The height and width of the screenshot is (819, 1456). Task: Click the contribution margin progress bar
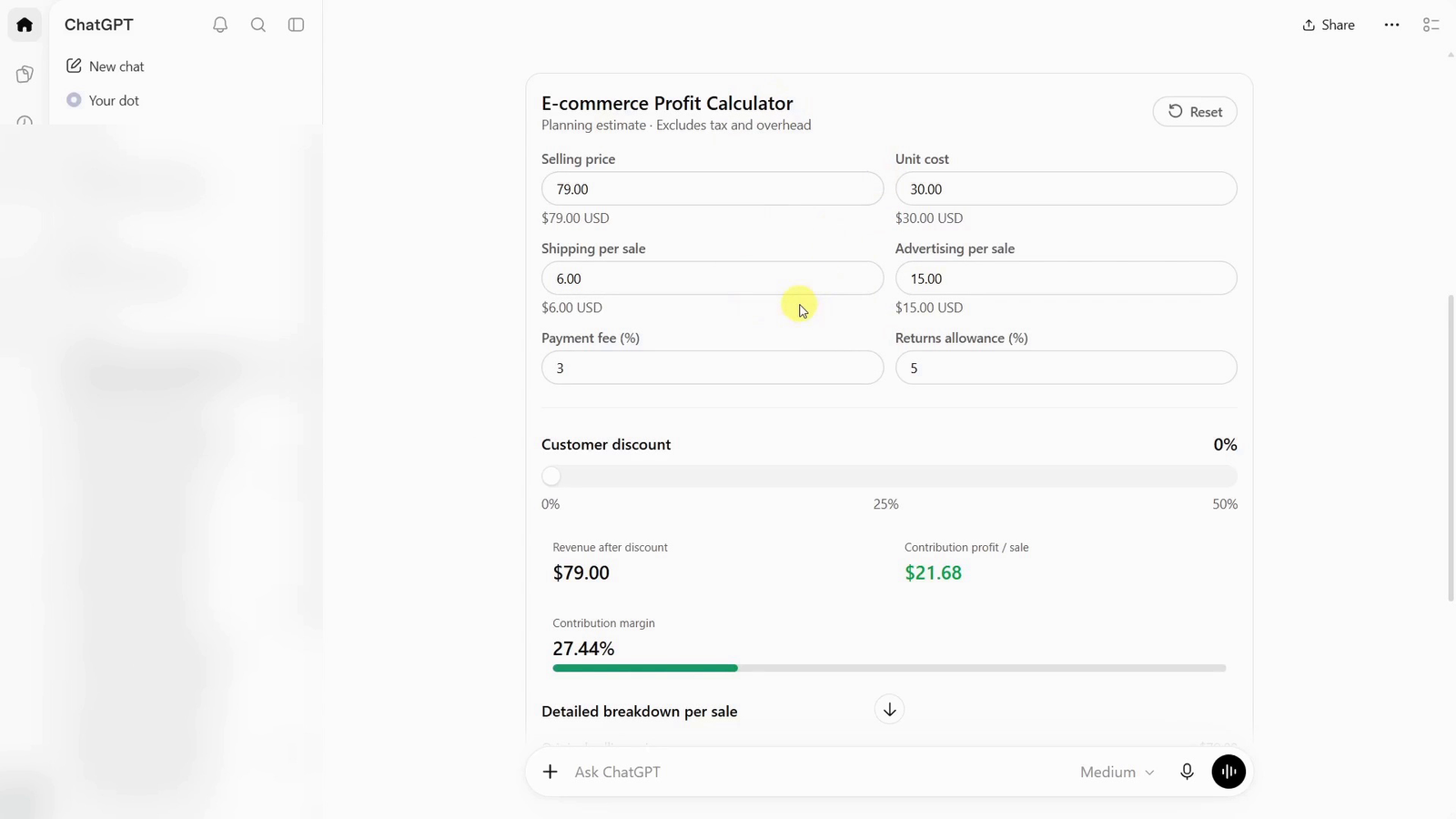click(x=889, y=668)
